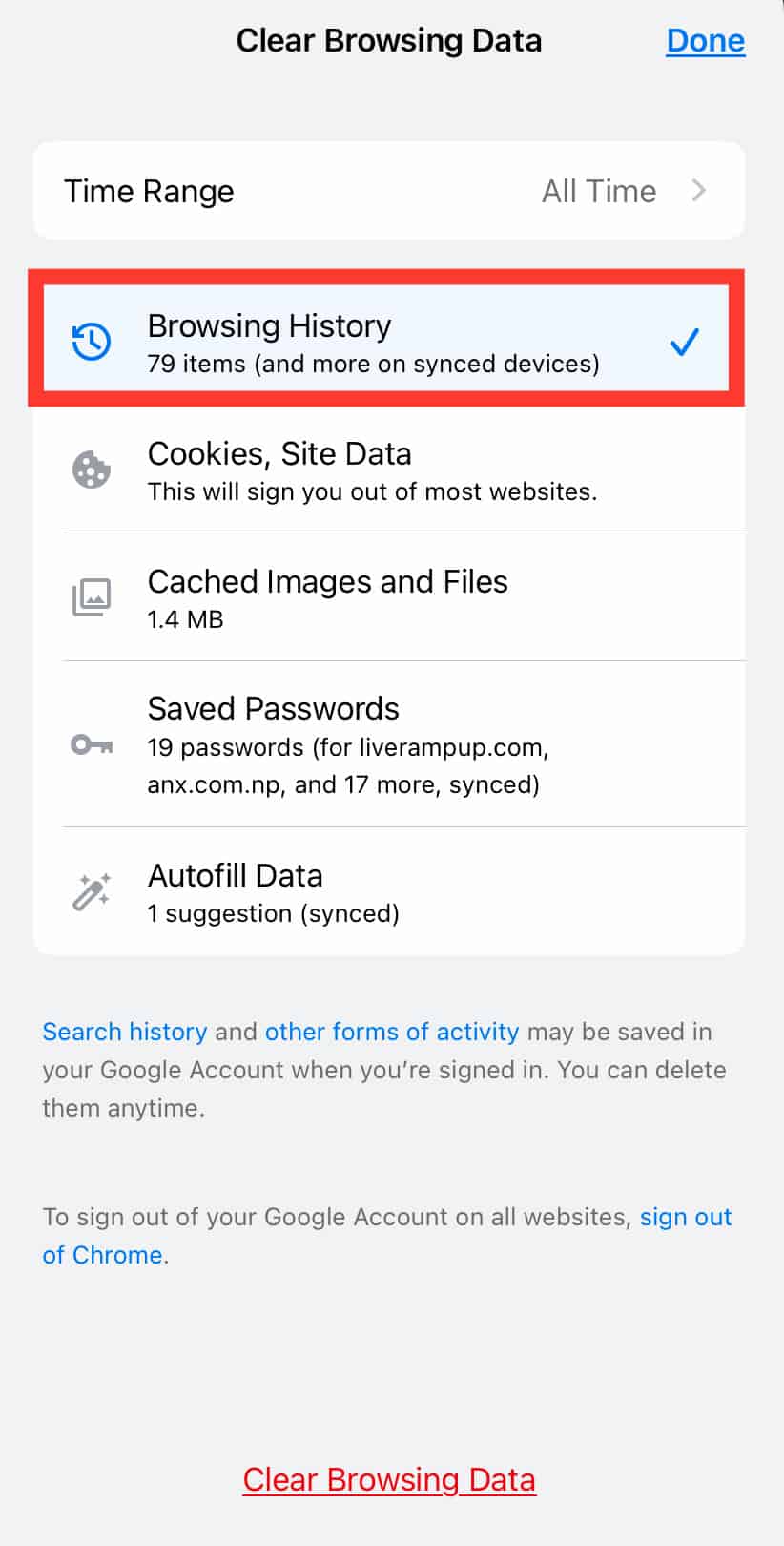This screenshot has height=1546, width=784.
Task: Open the Time Range chevron
Action: click(x=699, y=191)
